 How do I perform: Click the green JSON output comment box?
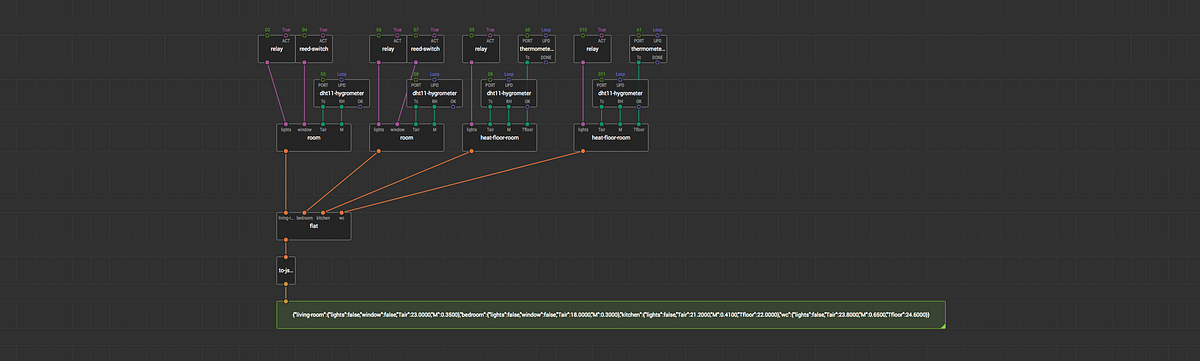(x=611, y=315)
